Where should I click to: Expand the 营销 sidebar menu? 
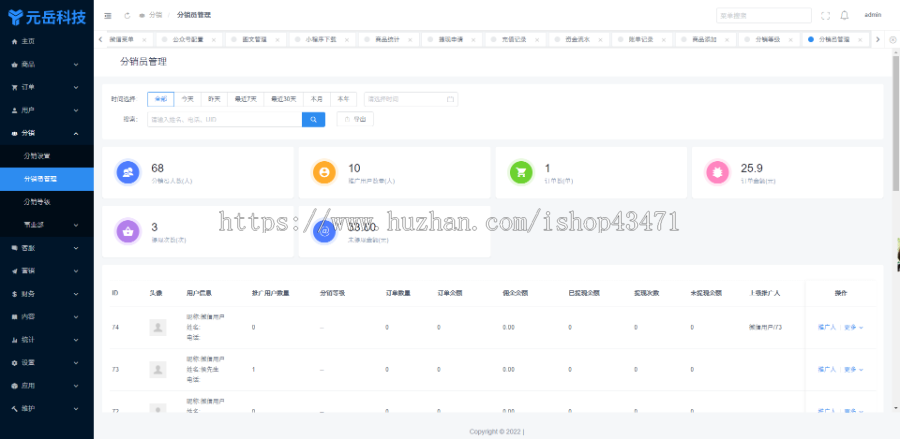point(46,271)
